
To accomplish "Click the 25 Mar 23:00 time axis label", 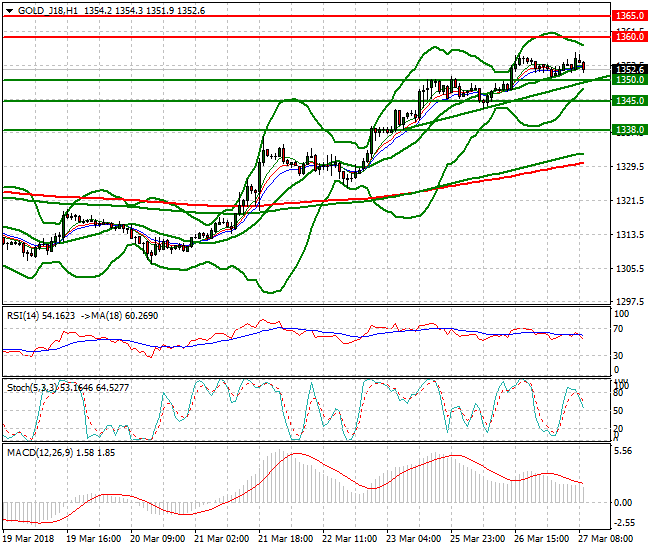I will (478, 539).
